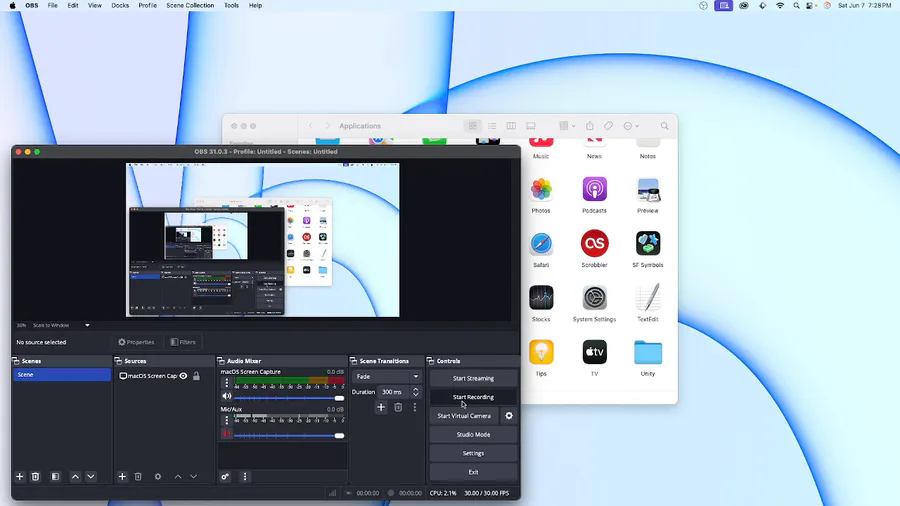Open the Audio Mixer footer three-dot menu
The image size is (900, 506).
tap(245, 477)
